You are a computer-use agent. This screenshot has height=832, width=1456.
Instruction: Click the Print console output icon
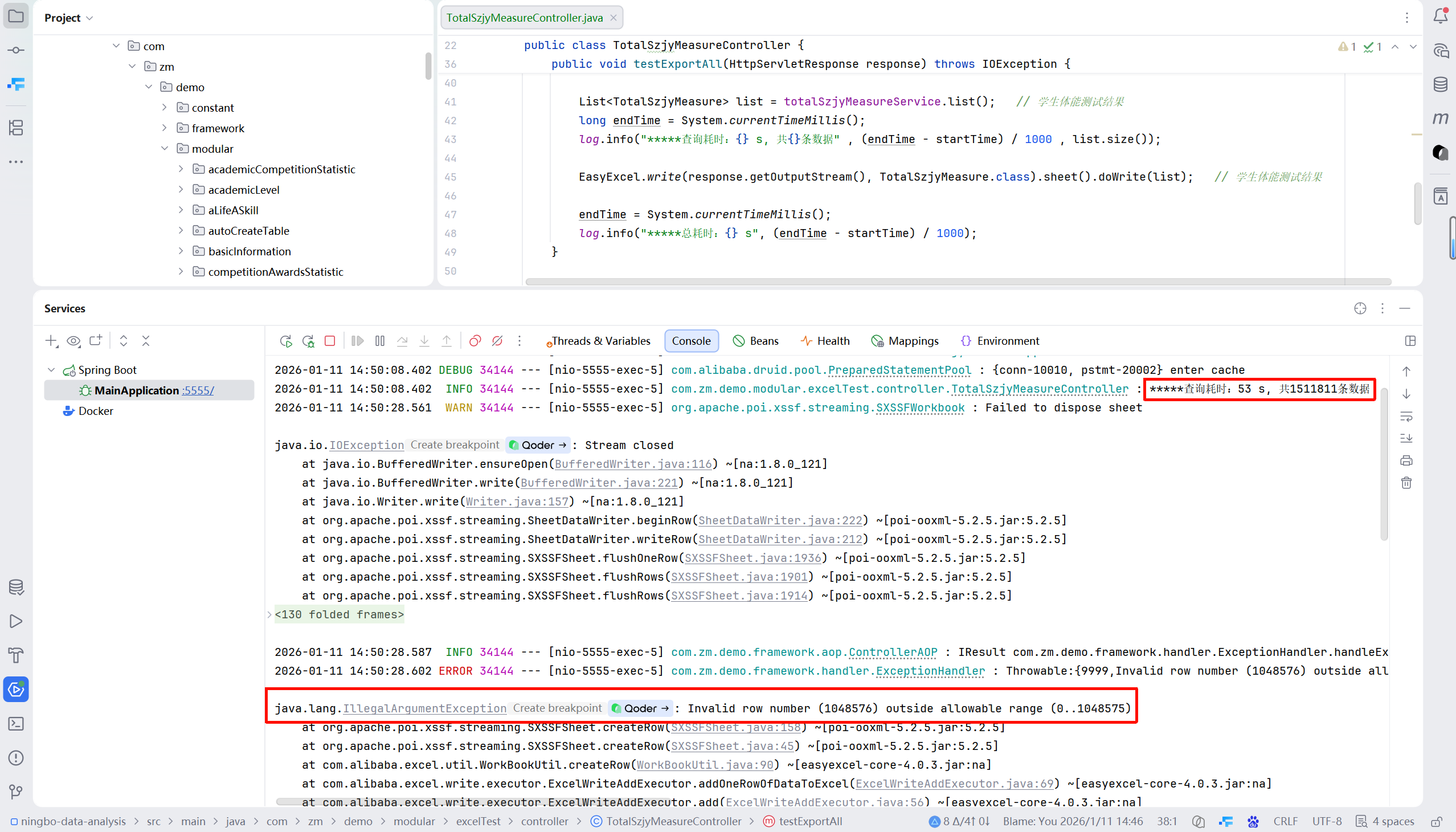point(1406,460)
